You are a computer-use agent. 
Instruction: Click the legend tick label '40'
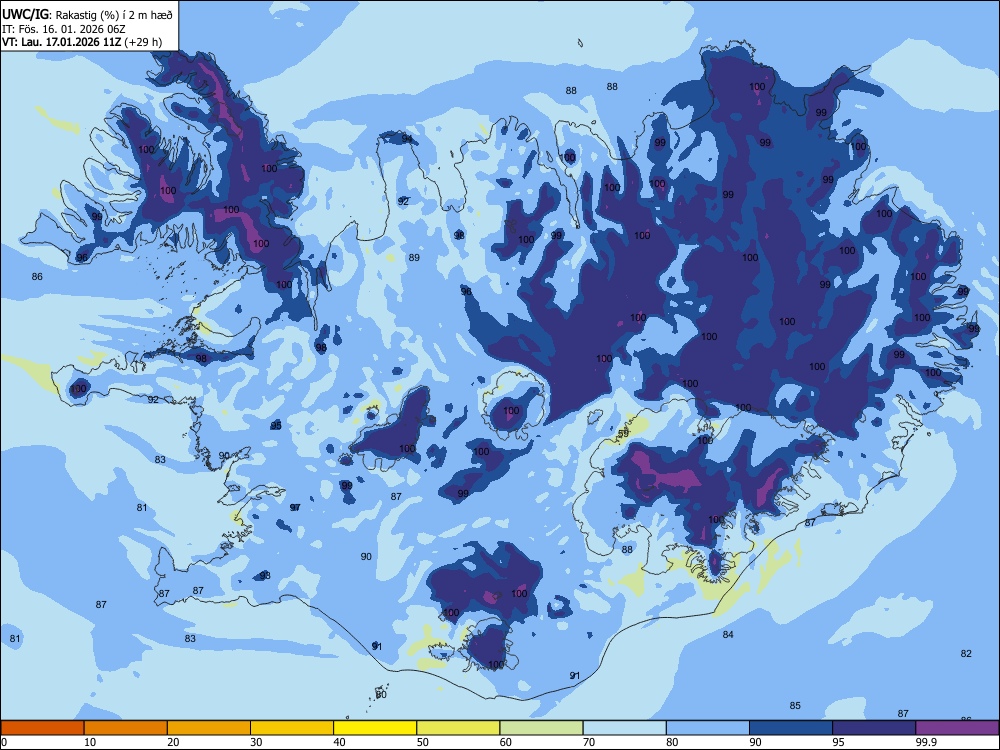point(339,742)
